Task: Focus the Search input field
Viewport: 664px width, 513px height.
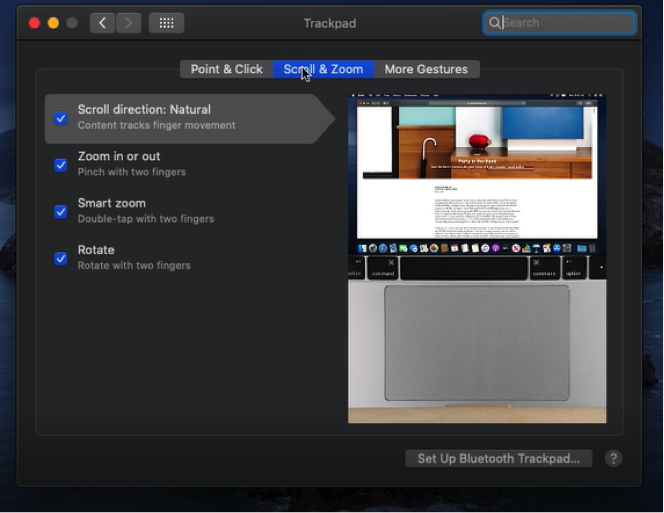Action: pos(565,23)
